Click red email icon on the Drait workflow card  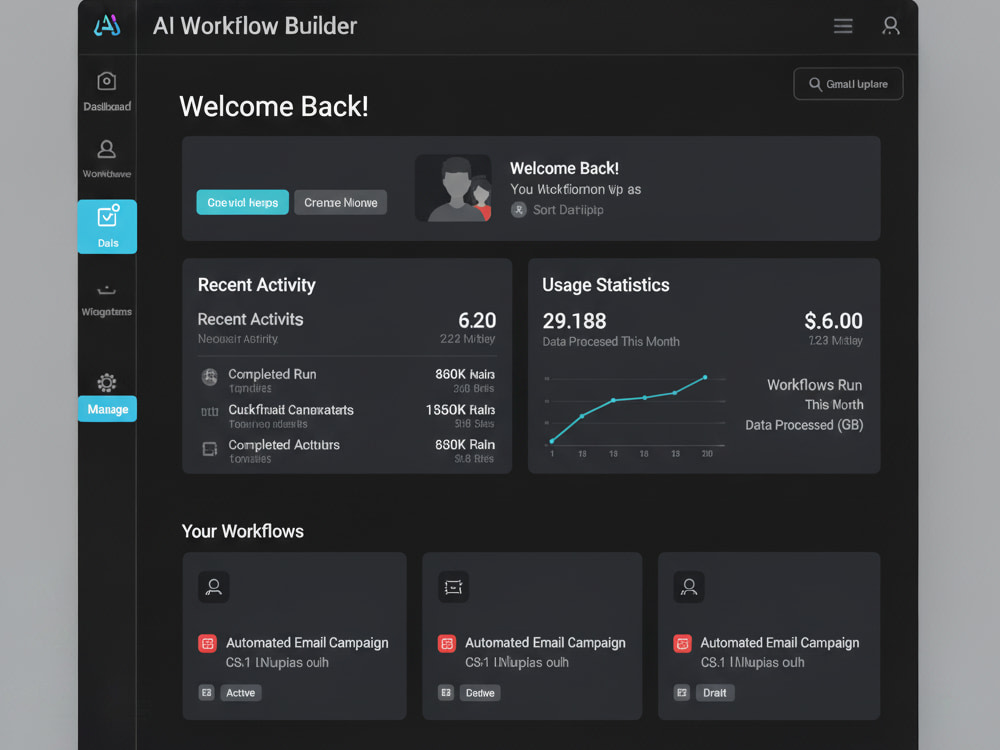[682, 643]
